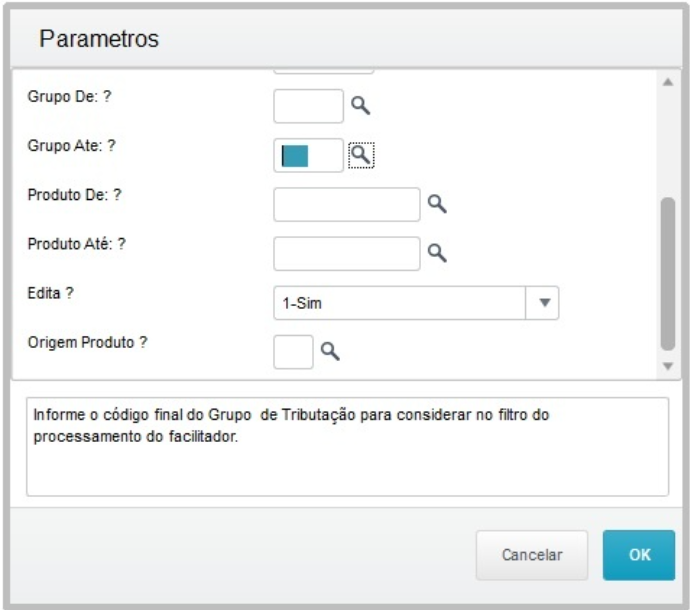690x610 pixels.
Task: Click the "Origem Produto ?" label text
Action: pos(88,343)
